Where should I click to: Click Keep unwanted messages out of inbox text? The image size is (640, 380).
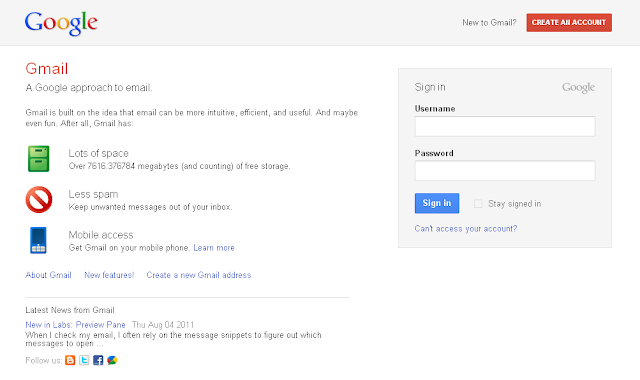150,207
